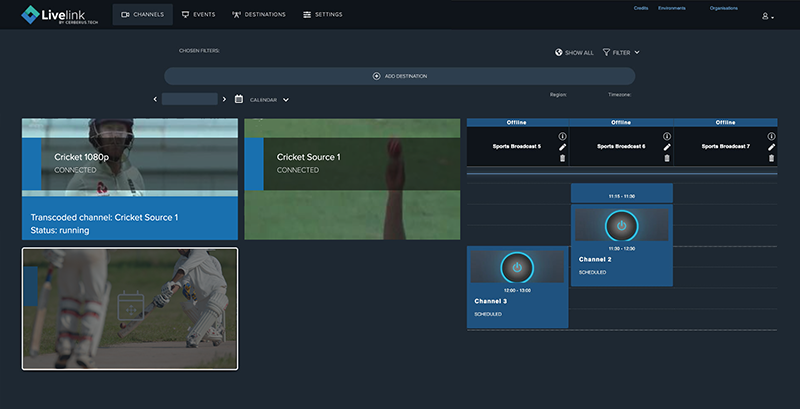Go to the next date with the right arrow
The width and height of the screenshot is (800, 409).
(x=224, y=99)
